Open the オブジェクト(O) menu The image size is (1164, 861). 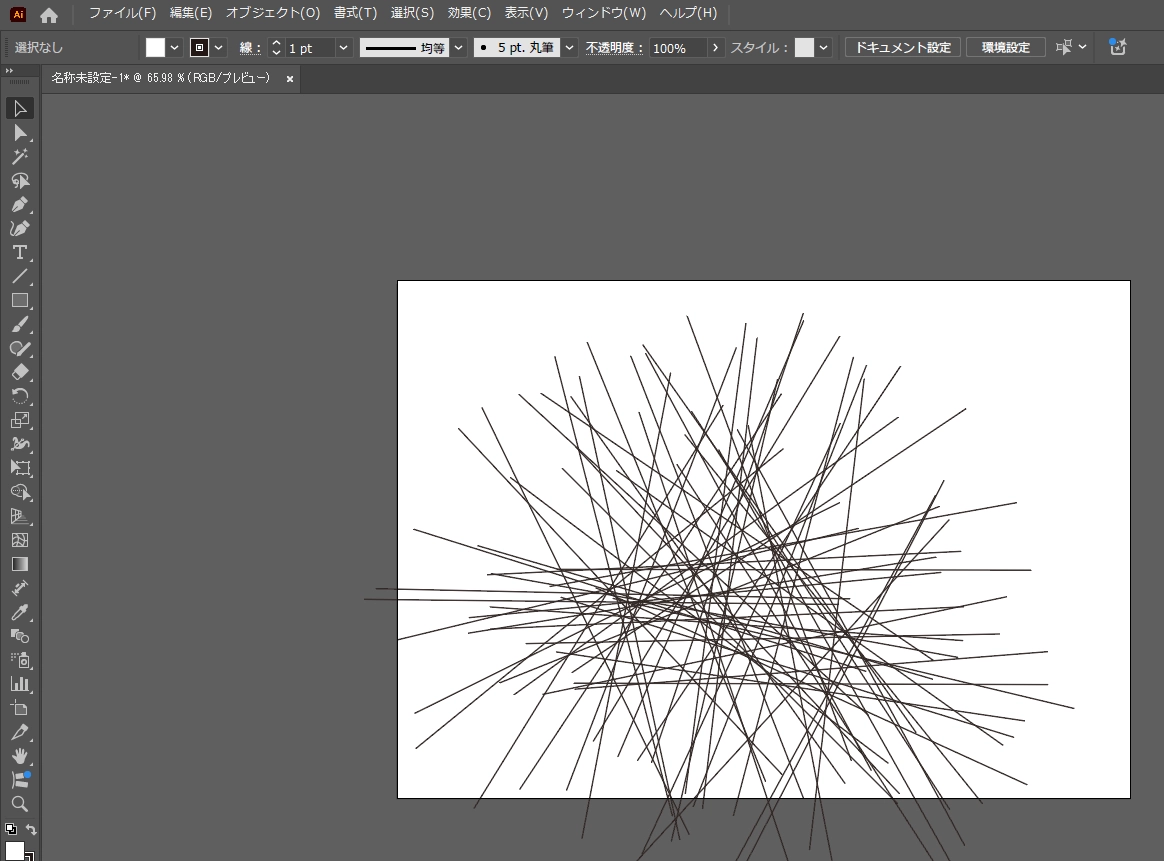coord(272,13)
